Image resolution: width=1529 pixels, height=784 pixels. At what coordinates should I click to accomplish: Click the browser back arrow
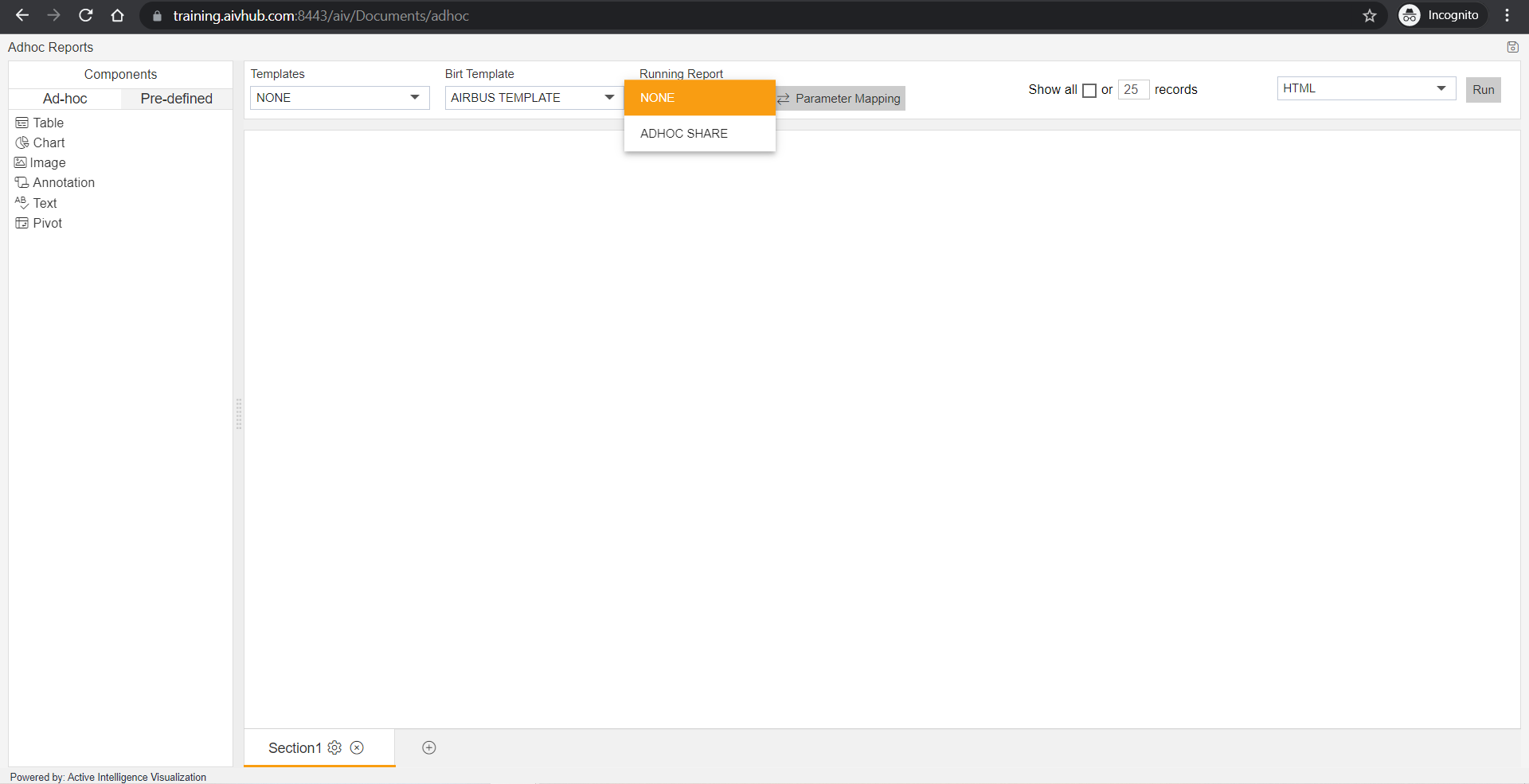[22, 15]
